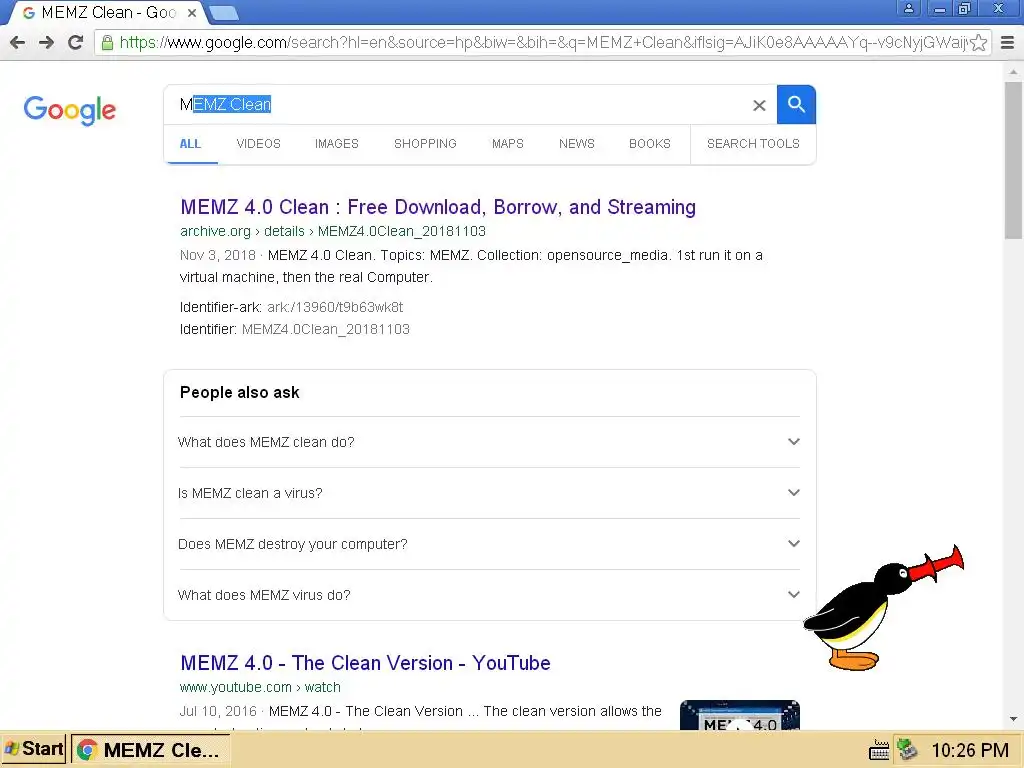Screen dimensions: 1024x768
Task: Click the 'Identifier-ark:' label
Action: pos(221,307)
